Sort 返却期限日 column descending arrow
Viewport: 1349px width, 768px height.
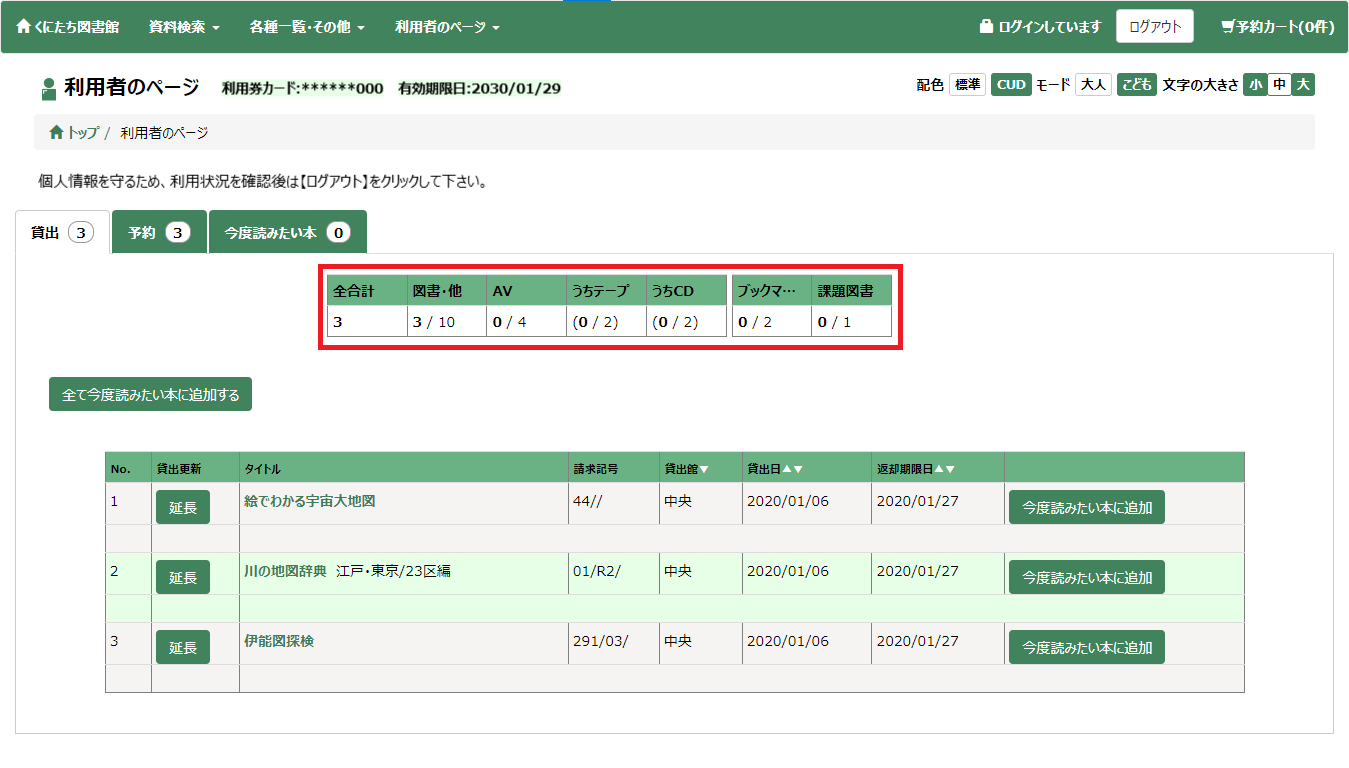coord(949,469)
